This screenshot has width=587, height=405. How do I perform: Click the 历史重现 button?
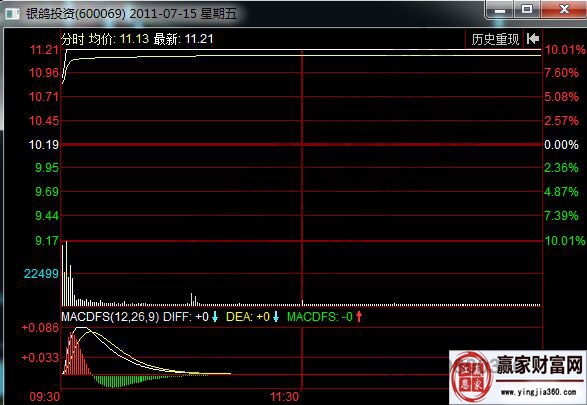coord(495,39)
